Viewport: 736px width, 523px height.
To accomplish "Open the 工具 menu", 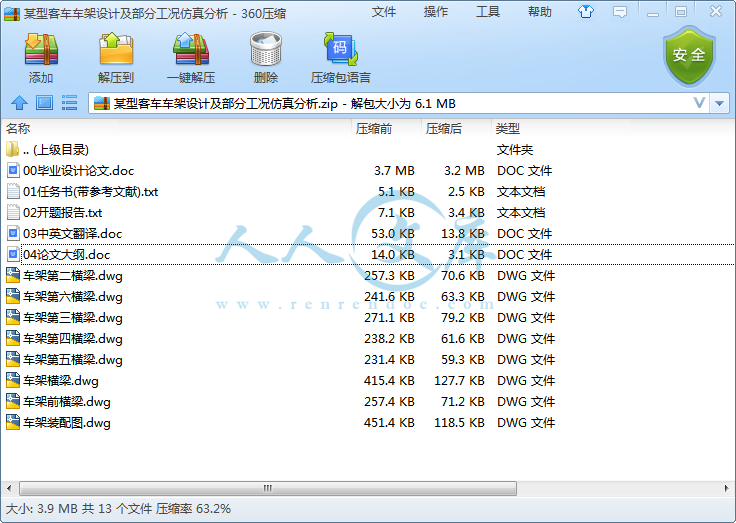I will (x=488, y=12).
